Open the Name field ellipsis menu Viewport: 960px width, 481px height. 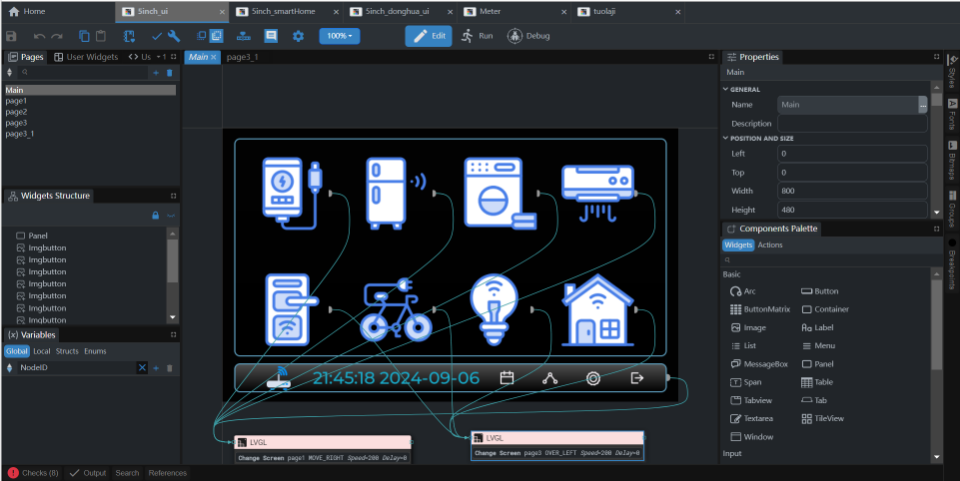(923, 105)
